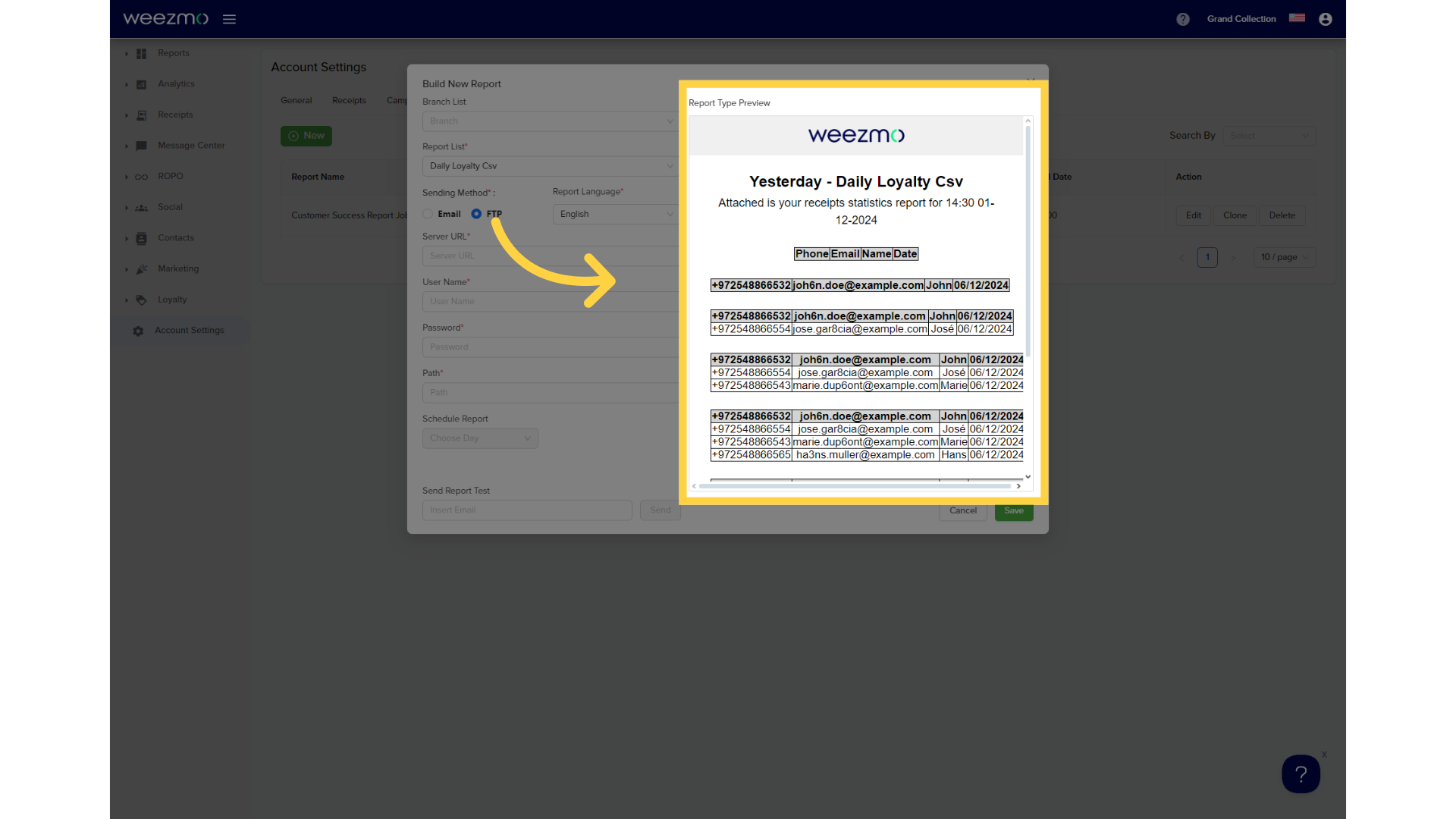Click the General tab in Account Settings
Viewport: 1456px width, 819px height.
pos(296,100)
